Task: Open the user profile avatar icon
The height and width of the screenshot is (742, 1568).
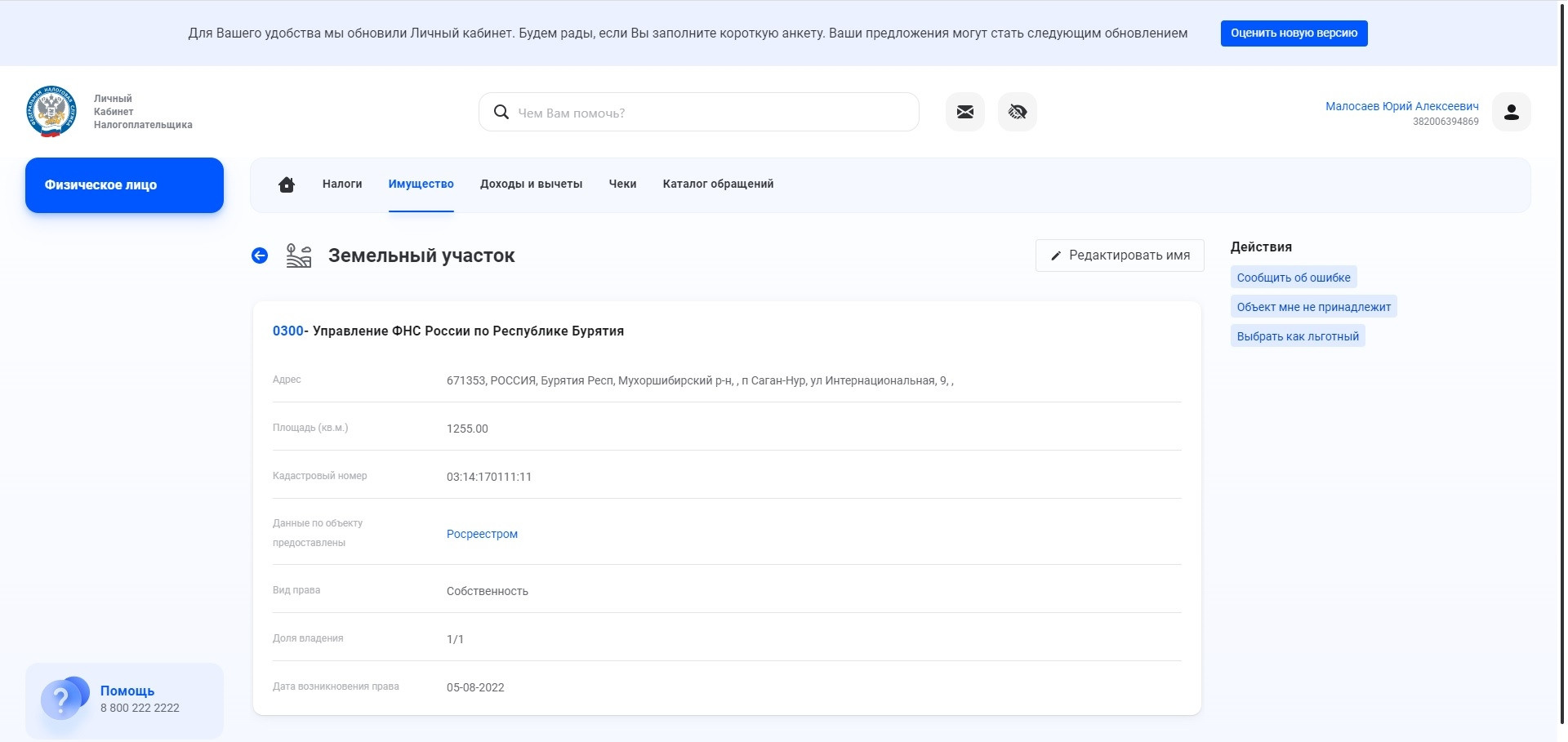Action: click(1512, 112)
